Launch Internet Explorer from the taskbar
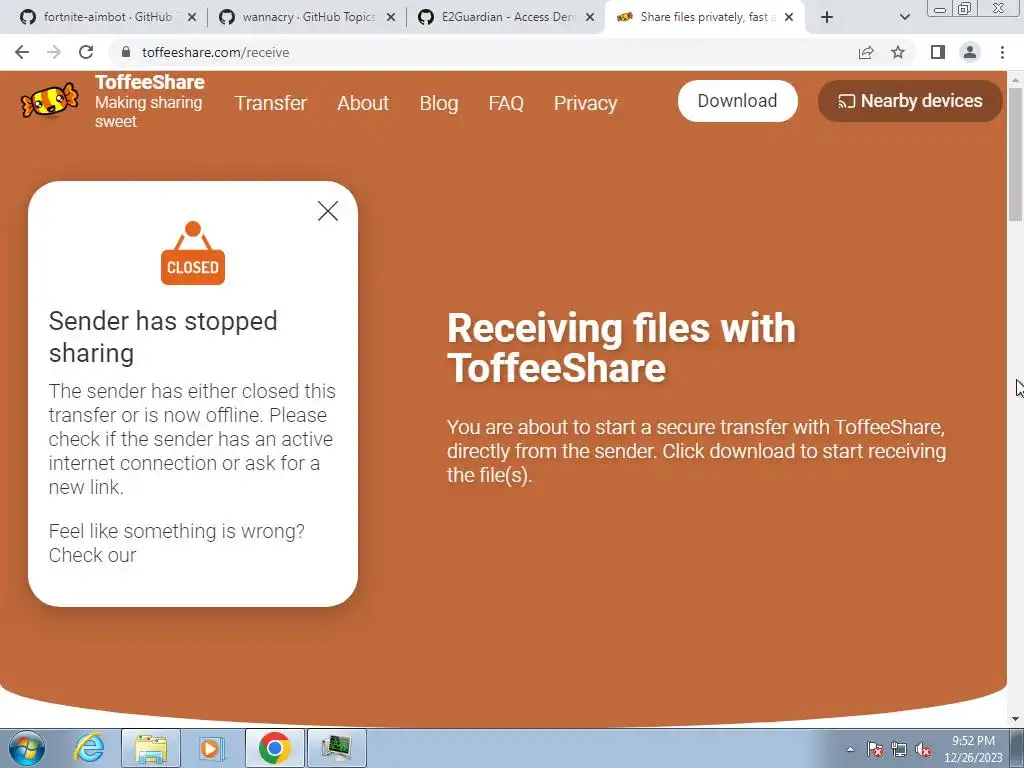The height and width of the screenshot is (768, 1024). point(89,748)
